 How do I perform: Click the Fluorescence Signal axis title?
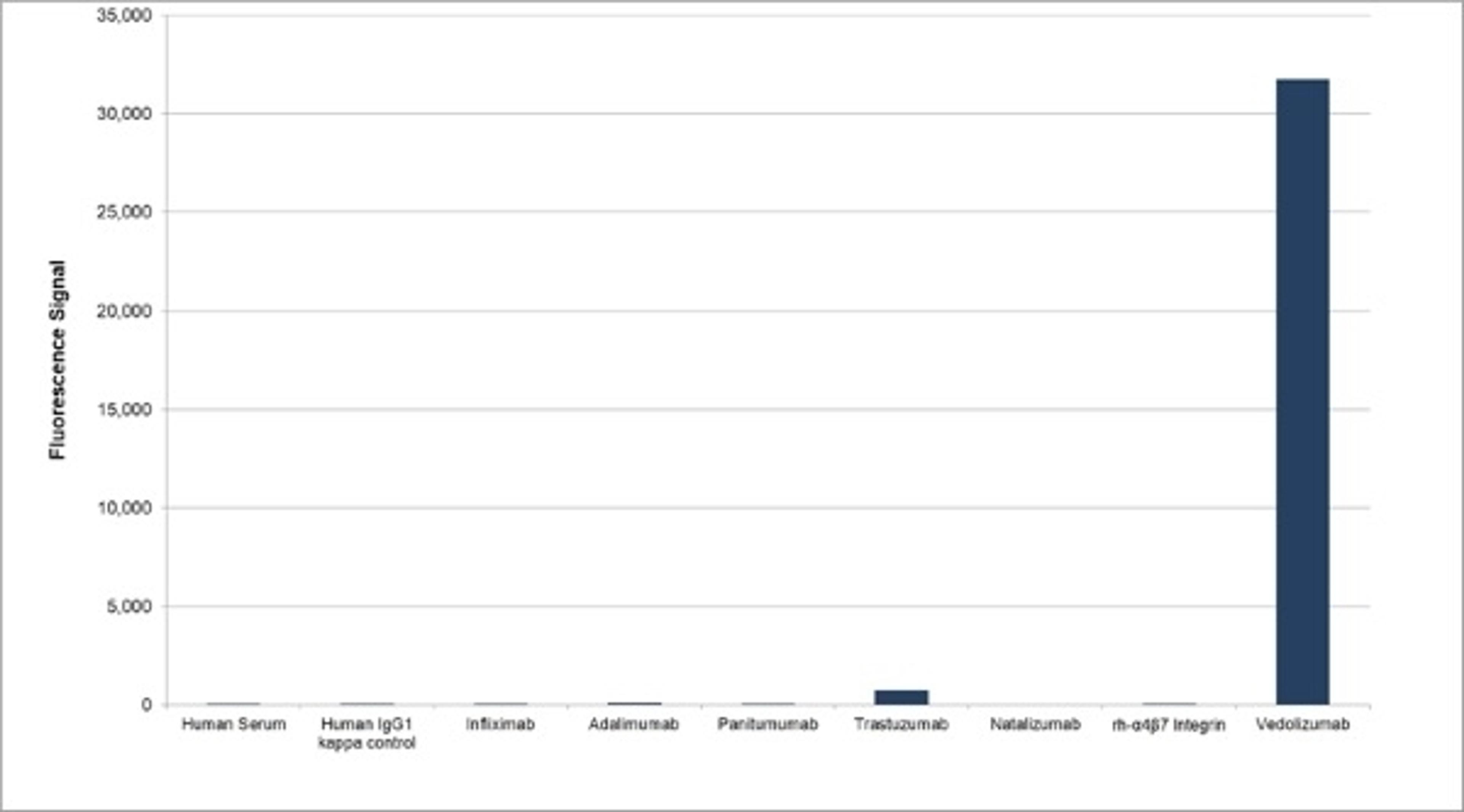click(58, 359)
